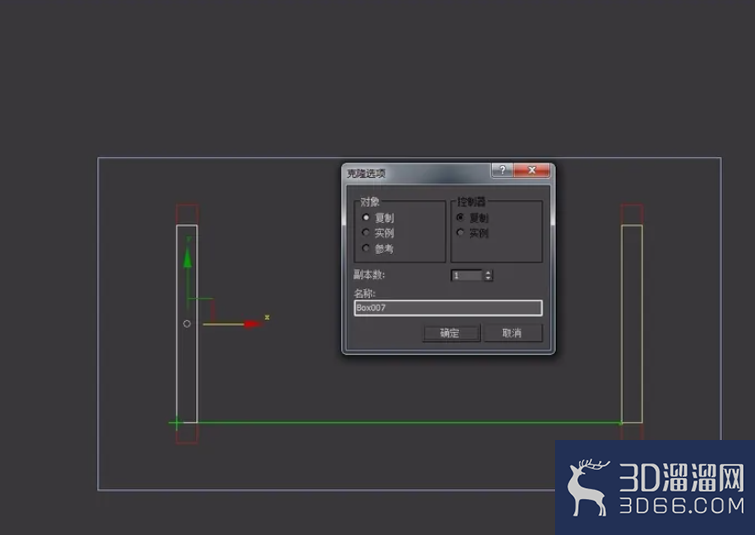The height and width of the screenshot is (535, 755).
Task: Click the green Y-axis gizmo arrow
Action: pos(188,258)
